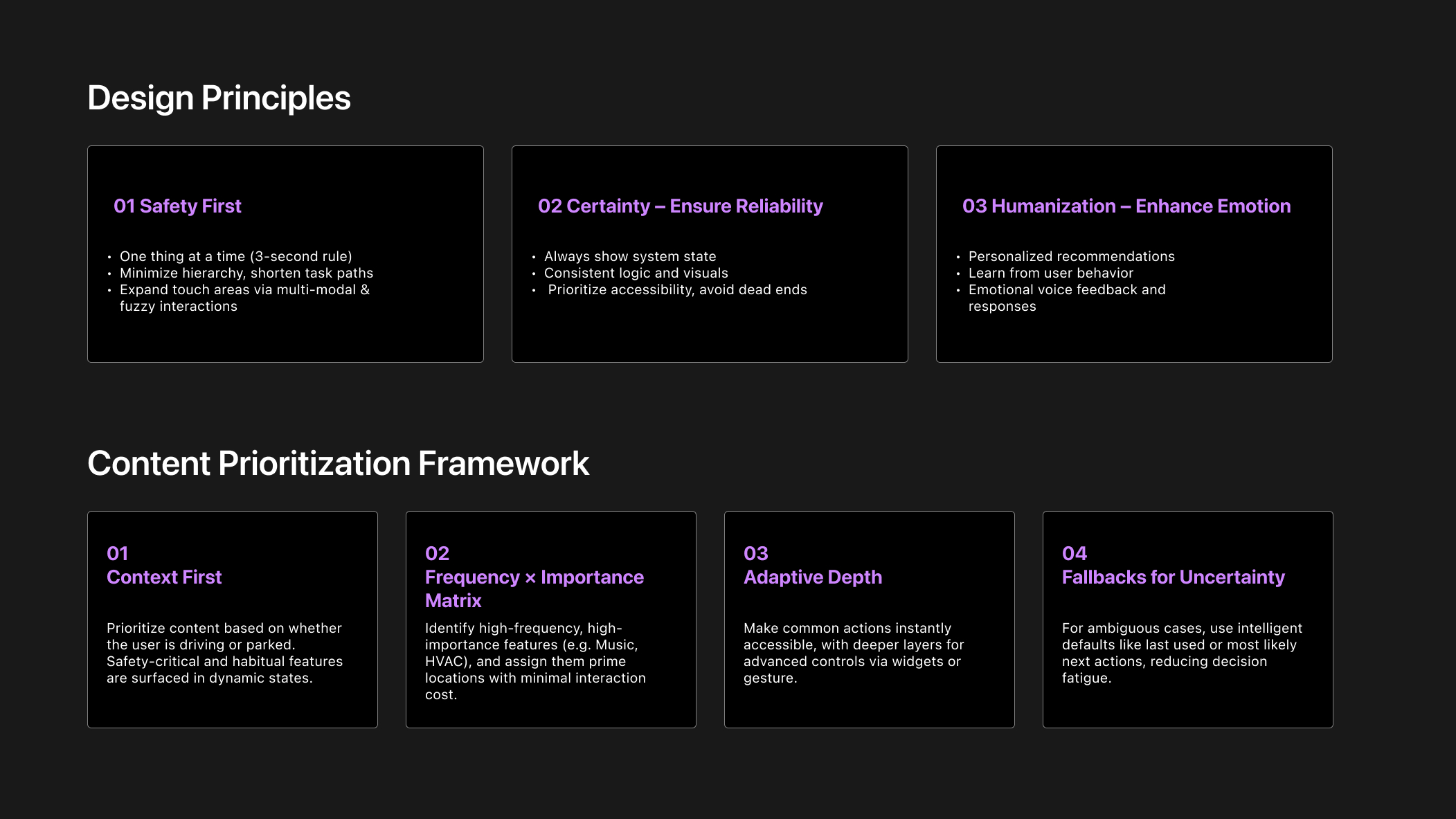Select the 03 Humanization – Enhance Emotion card
The height and width of the screenshot is (819, 1456).
point(1133,253)
